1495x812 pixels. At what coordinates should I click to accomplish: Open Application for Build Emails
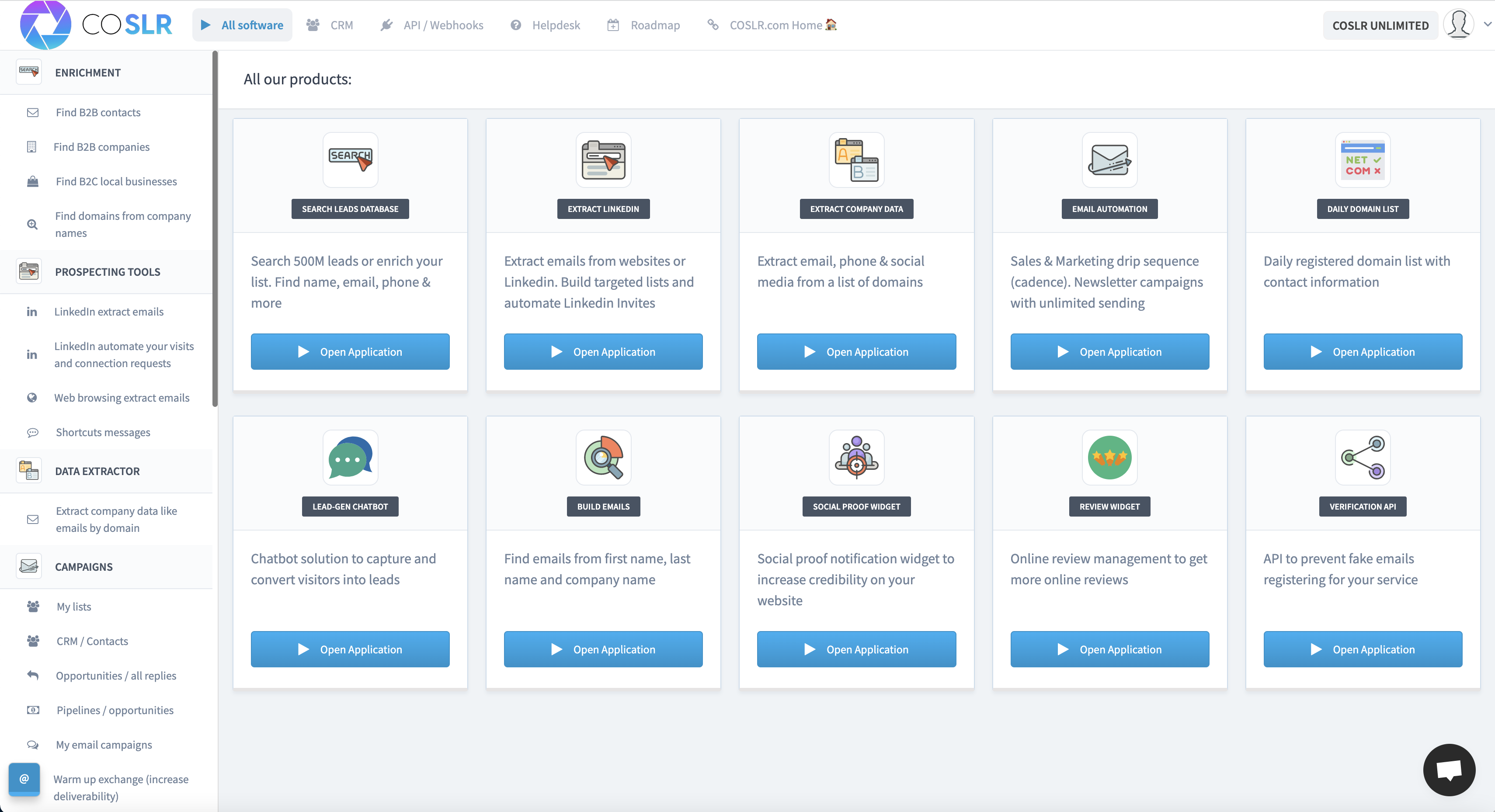(x=603, y=649)
